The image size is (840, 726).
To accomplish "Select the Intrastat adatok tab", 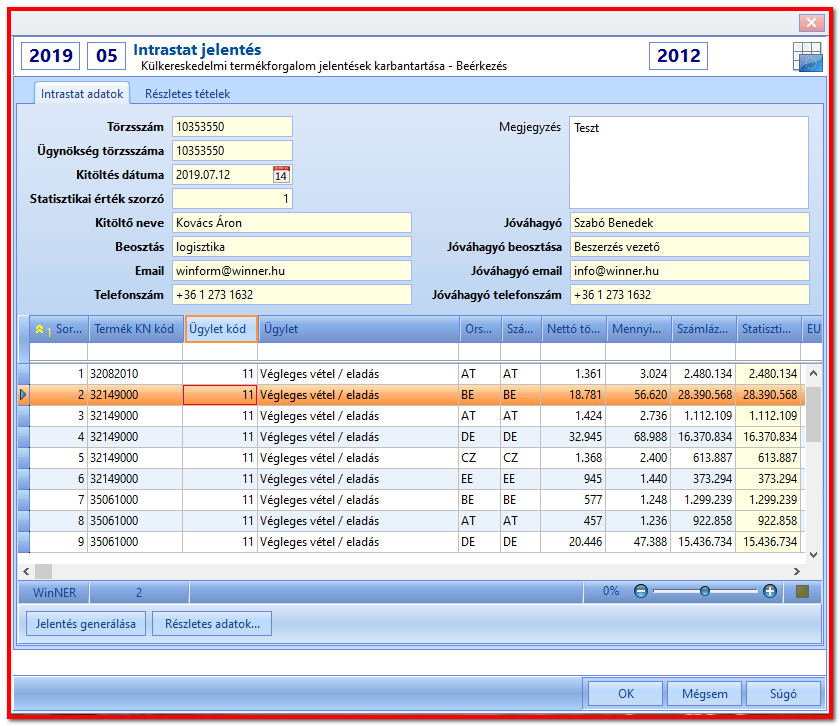I will 82,94.
